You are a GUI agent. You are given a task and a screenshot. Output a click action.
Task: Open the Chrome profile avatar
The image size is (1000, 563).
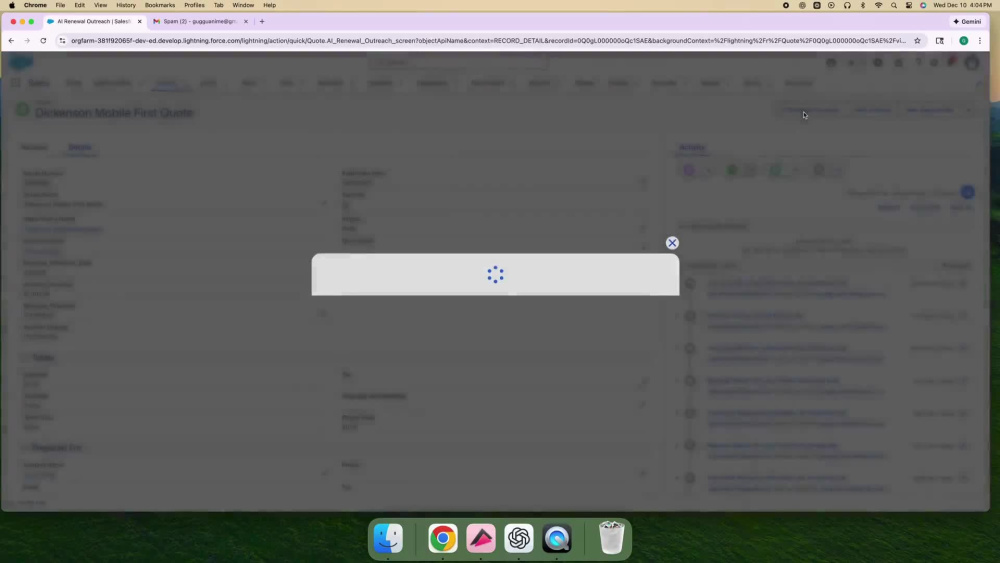(x=964, y=40)
